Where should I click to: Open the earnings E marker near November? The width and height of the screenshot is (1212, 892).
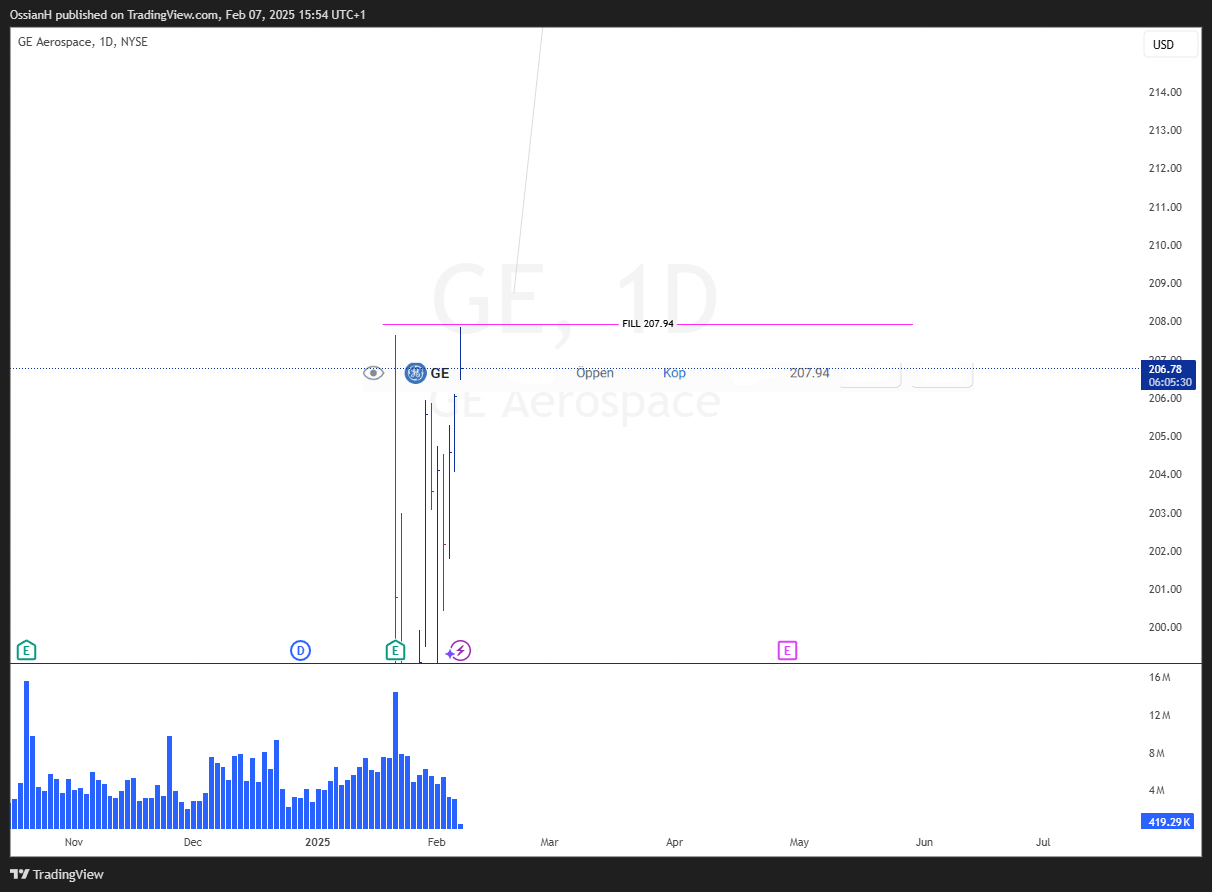click(x=27, y=651)
